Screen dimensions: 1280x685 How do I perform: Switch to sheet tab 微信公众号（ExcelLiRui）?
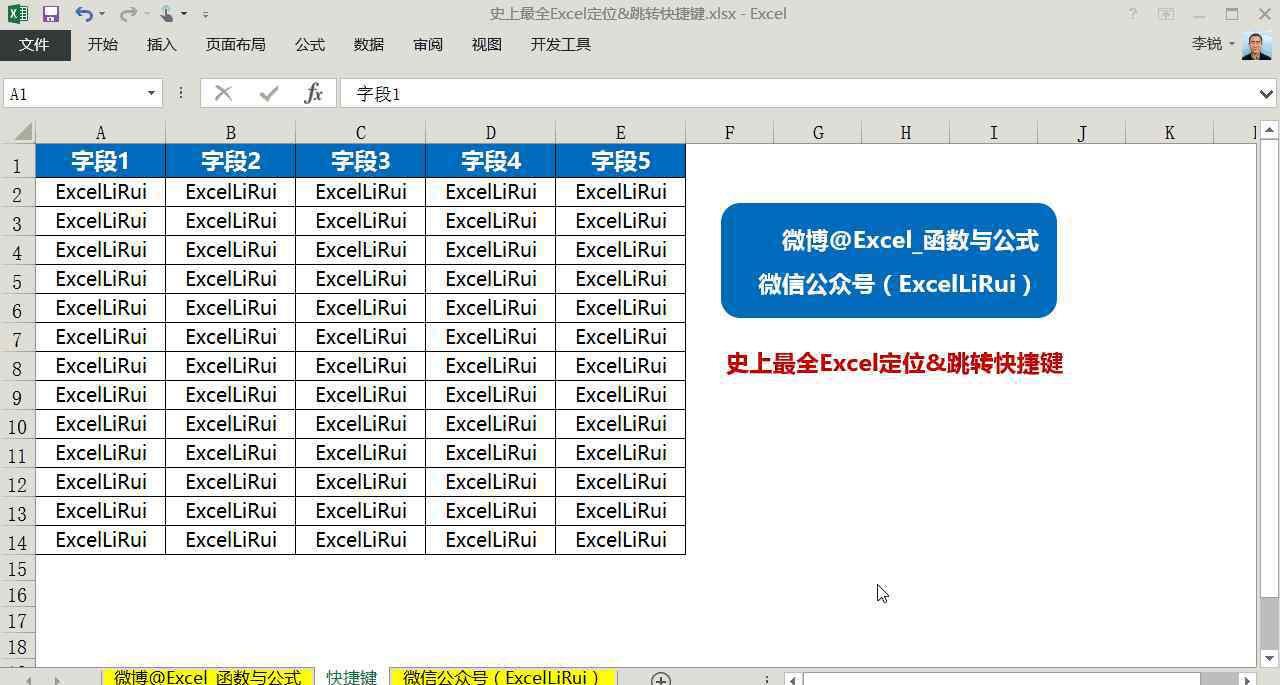[x=502, y=677]
